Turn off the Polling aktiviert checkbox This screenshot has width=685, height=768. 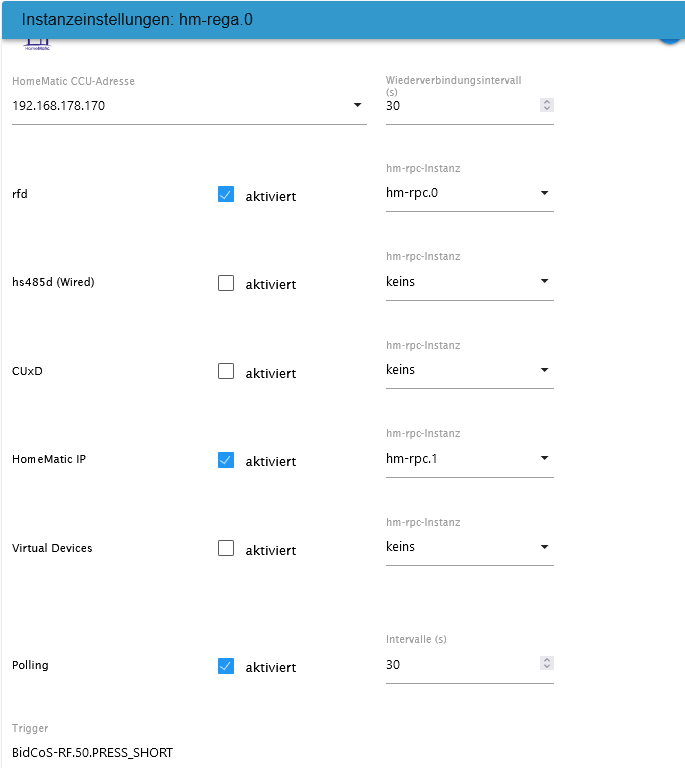226,666
